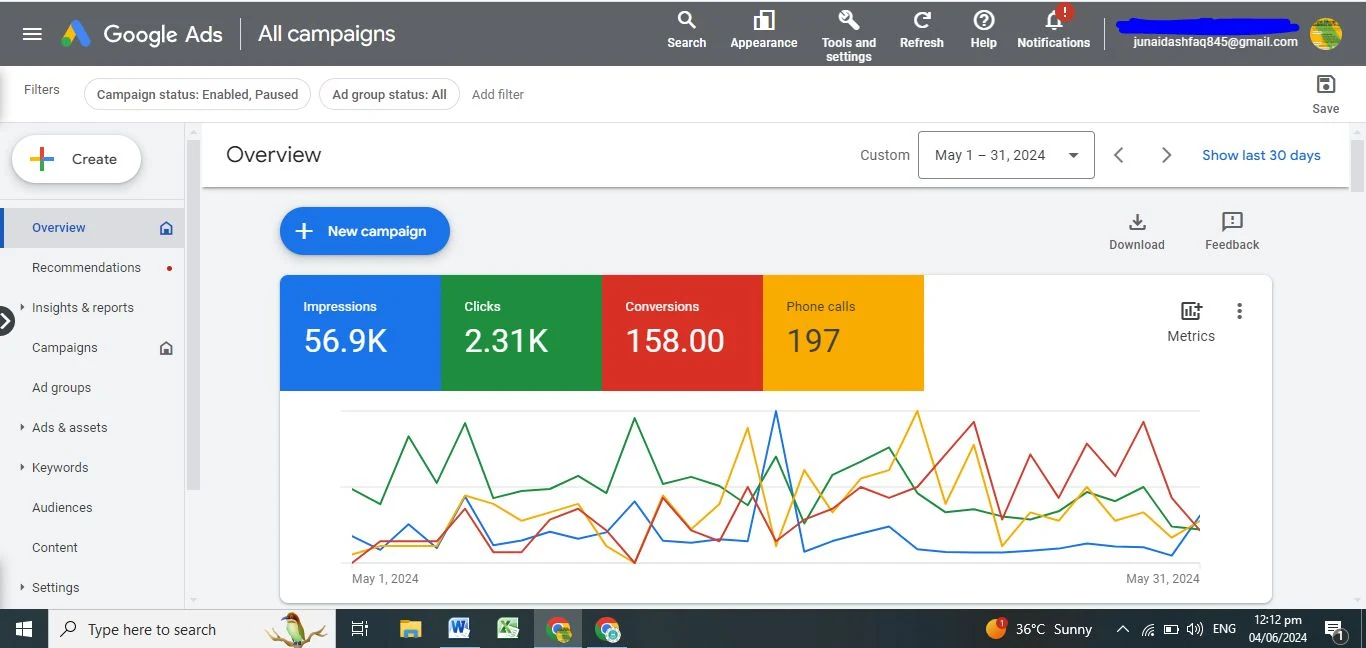1366x648 pixels.
Task: Expand the Ads & assets section
Action: coord(22,427)
